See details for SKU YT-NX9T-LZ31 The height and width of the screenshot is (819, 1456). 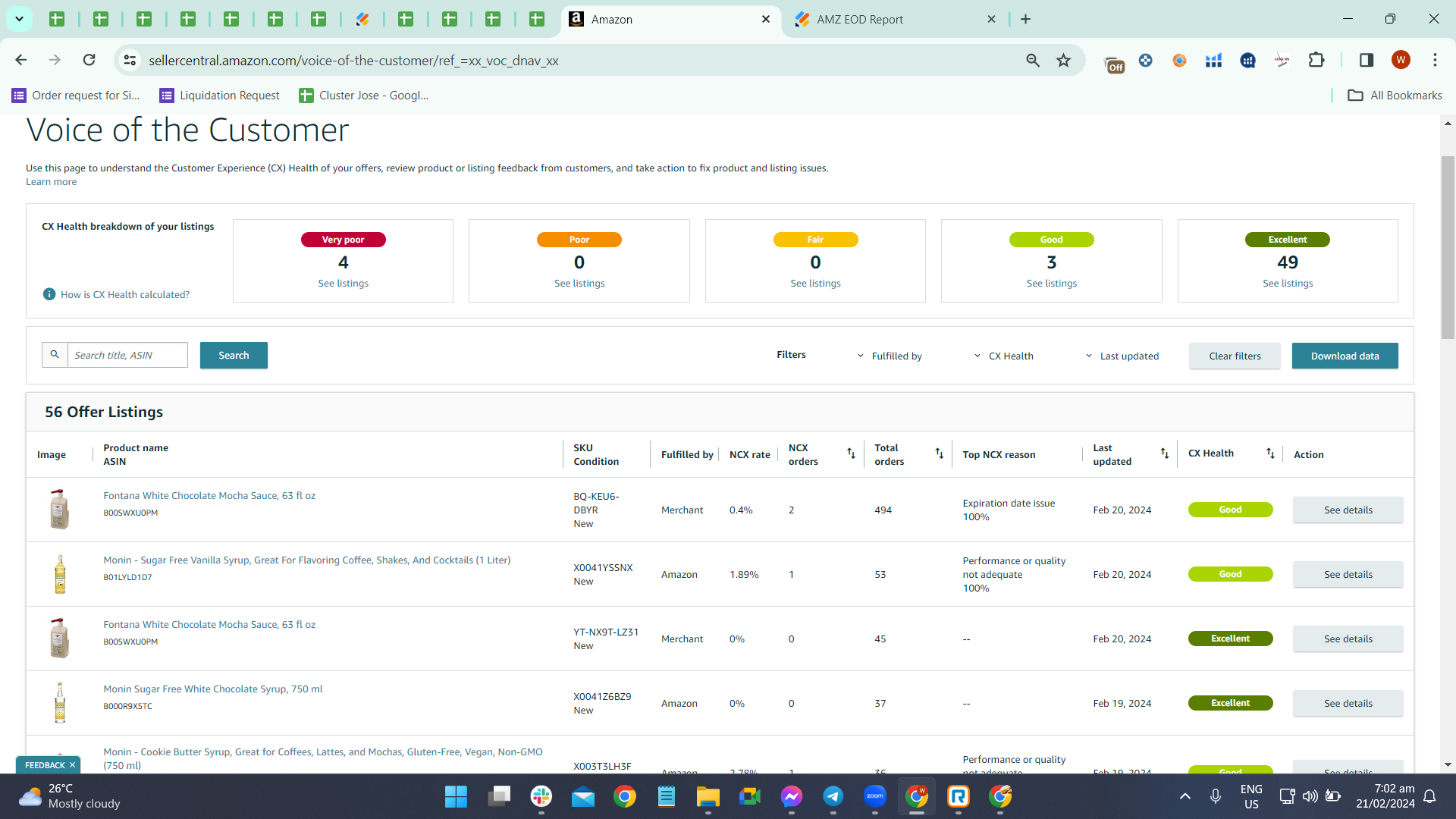tap(1348, 639)
